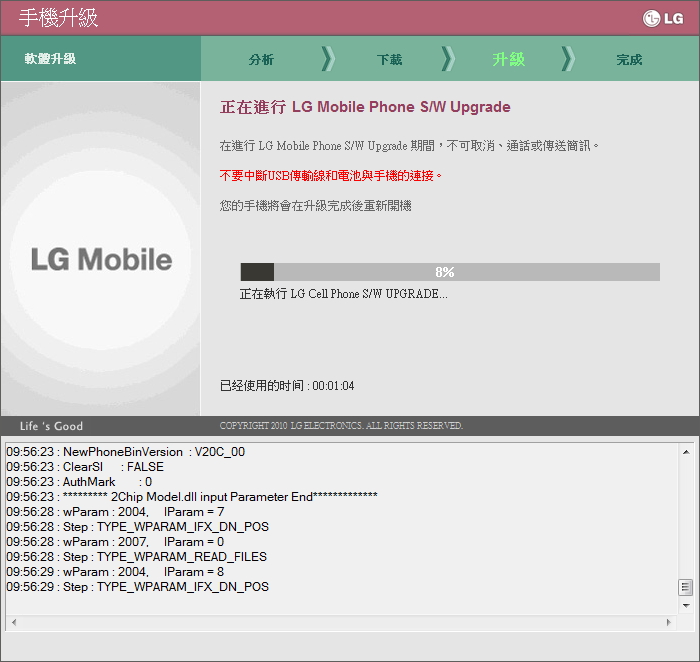Click the log line wParam : 2004, lParam = 8
Screen dimensions: 700x662
(x=115, y=571)
